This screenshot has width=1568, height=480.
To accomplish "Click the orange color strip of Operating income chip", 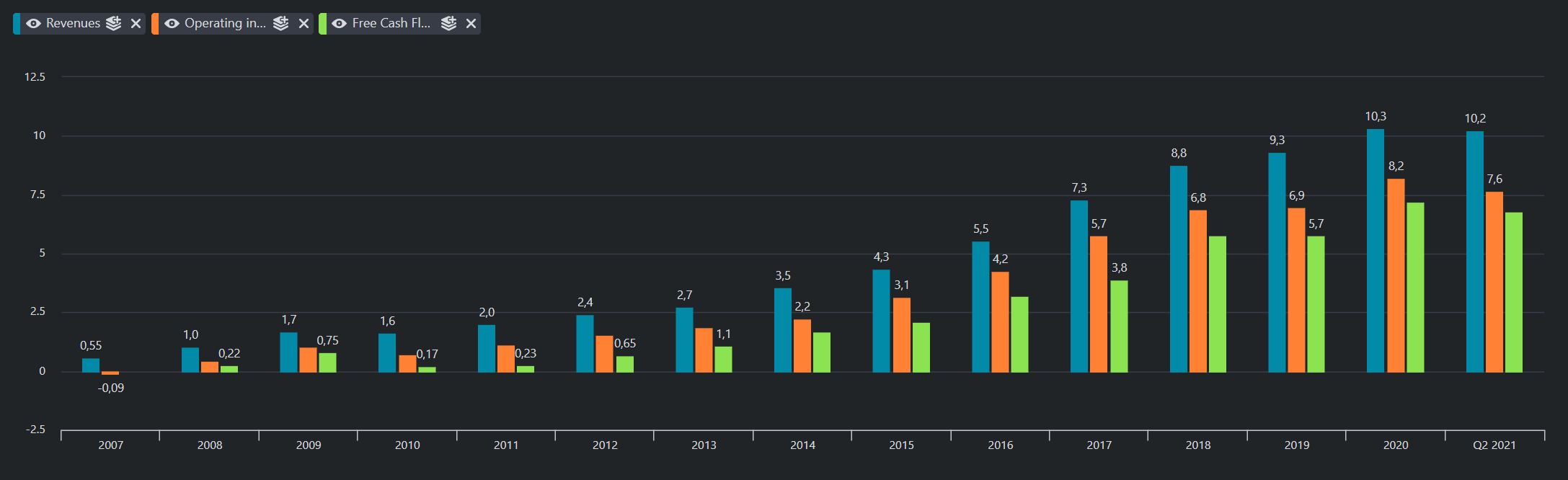I will (155, 24).
